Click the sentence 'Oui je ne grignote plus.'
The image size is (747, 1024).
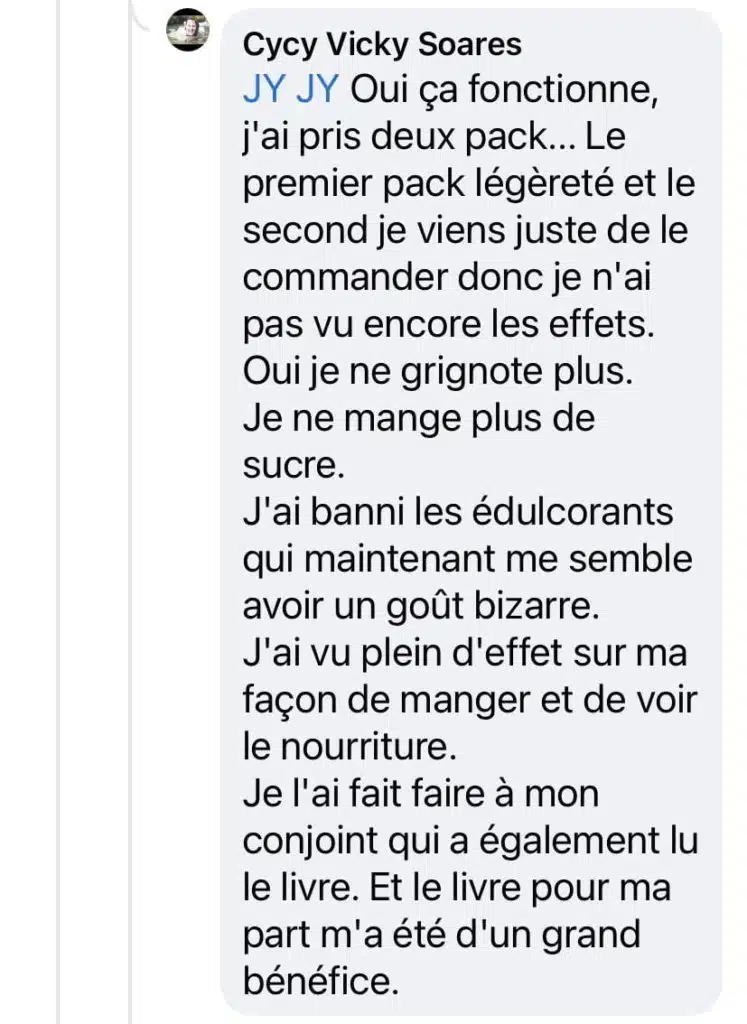point(438,372)
